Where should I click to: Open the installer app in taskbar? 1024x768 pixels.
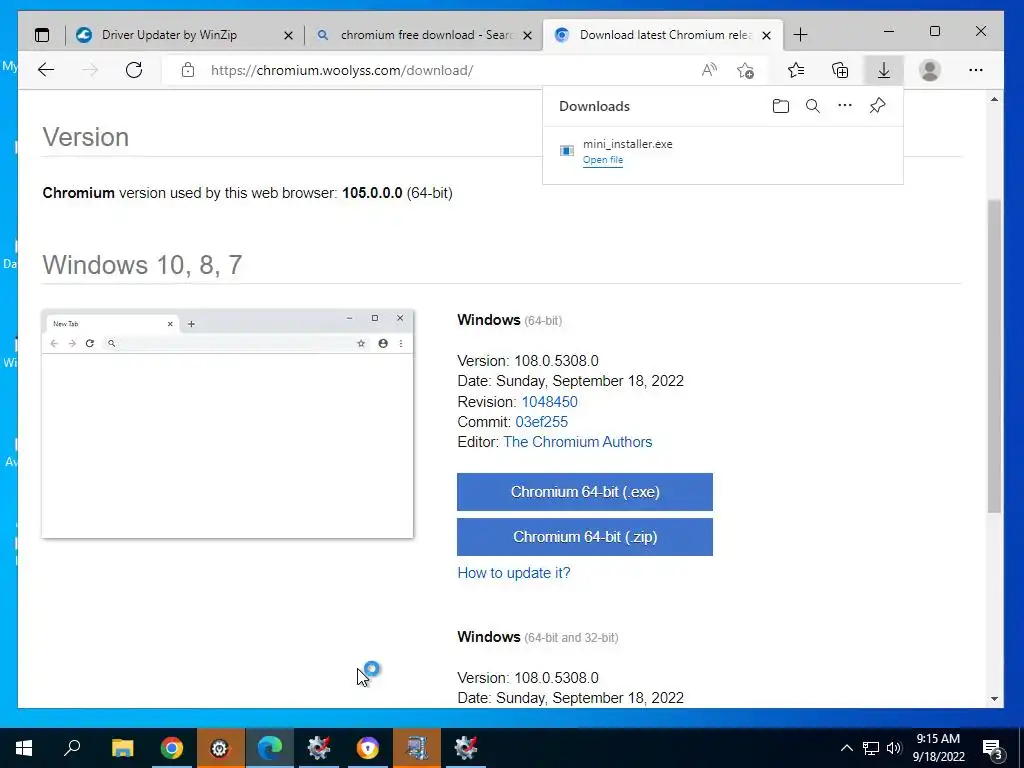click(x=417, y=748)
